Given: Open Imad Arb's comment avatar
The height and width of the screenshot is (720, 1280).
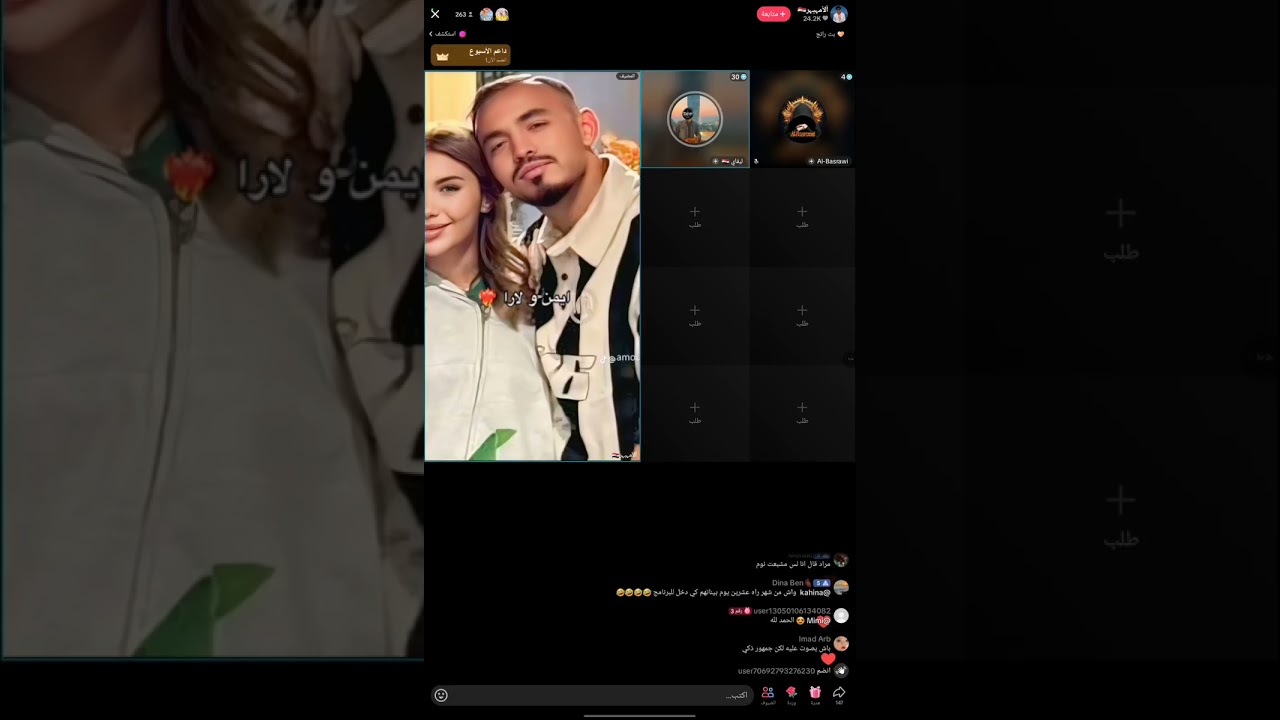Looking at the screenshot, I should pyautogui.click(x=841, y=643).
